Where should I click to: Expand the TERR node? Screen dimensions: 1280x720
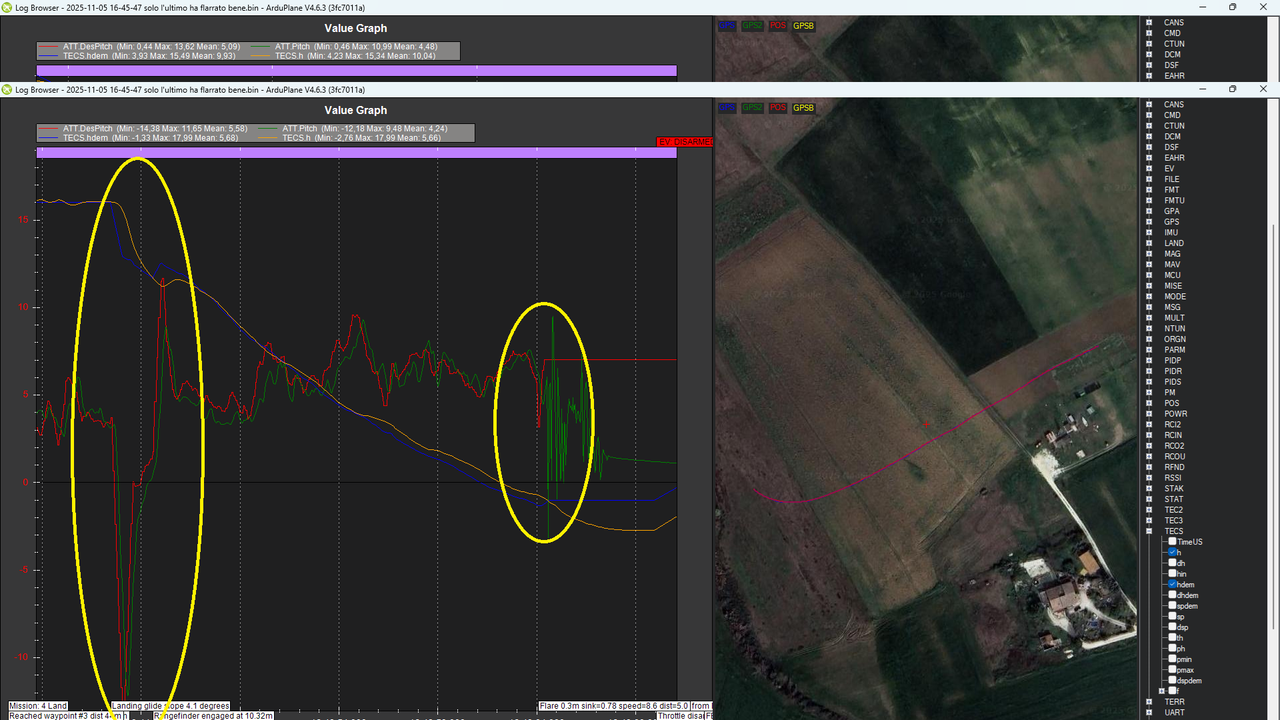[x=1150, y=702]
